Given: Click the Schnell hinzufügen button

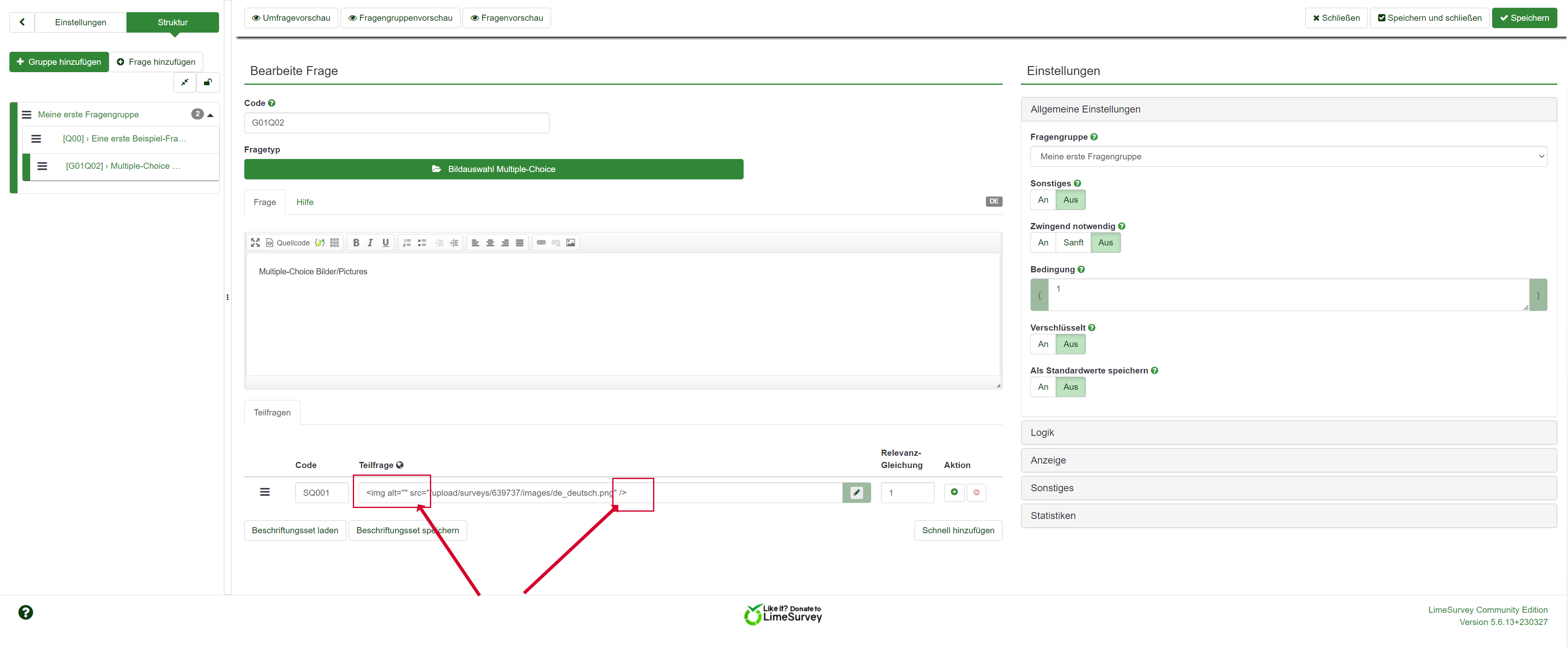Looking at the screenshot, I should [957, 530].
